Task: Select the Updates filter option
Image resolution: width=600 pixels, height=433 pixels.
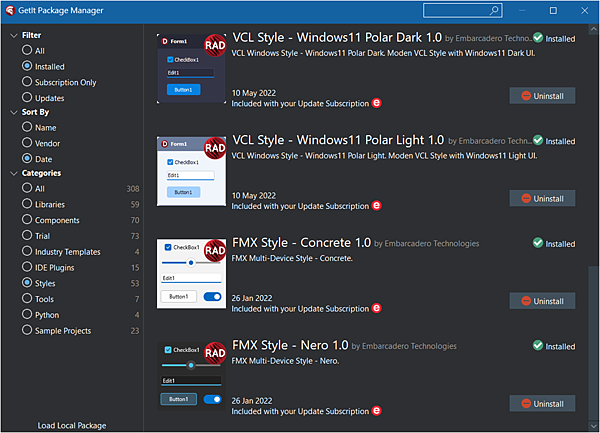Action: 27,97
